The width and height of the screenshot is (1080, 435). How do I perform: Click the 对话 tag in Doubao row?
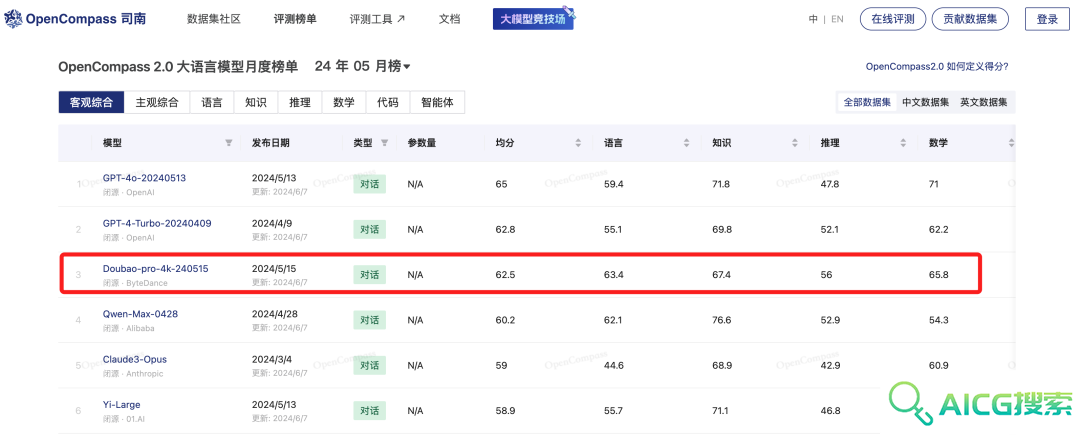370,275
